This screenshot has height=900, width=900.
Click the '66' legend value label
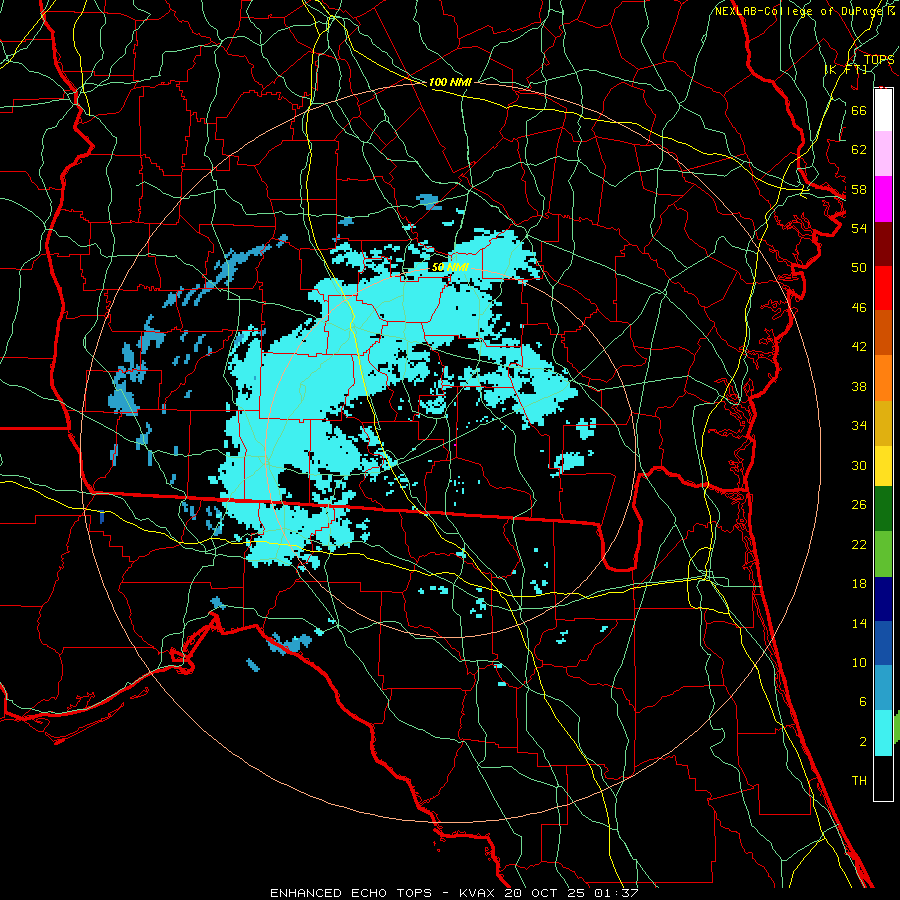tap(859, 110)
